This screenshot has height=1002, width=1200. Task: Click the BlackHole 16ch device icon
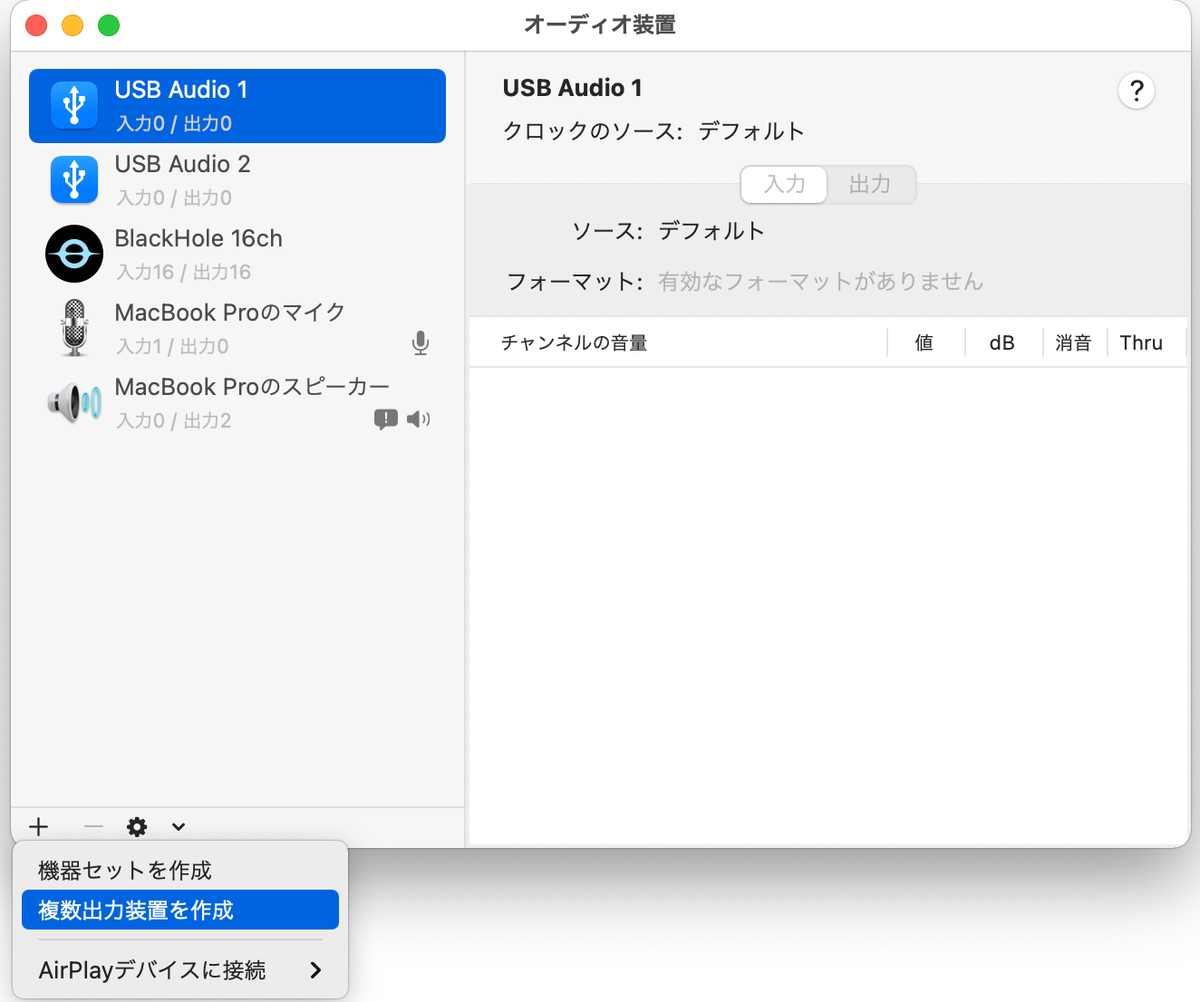click(74, 254)
